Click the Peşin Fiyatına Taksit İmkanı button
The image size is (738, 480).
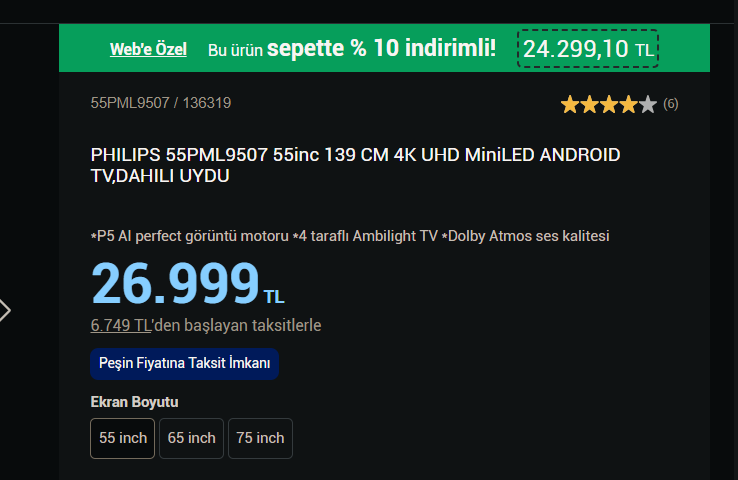pos(184,364)
